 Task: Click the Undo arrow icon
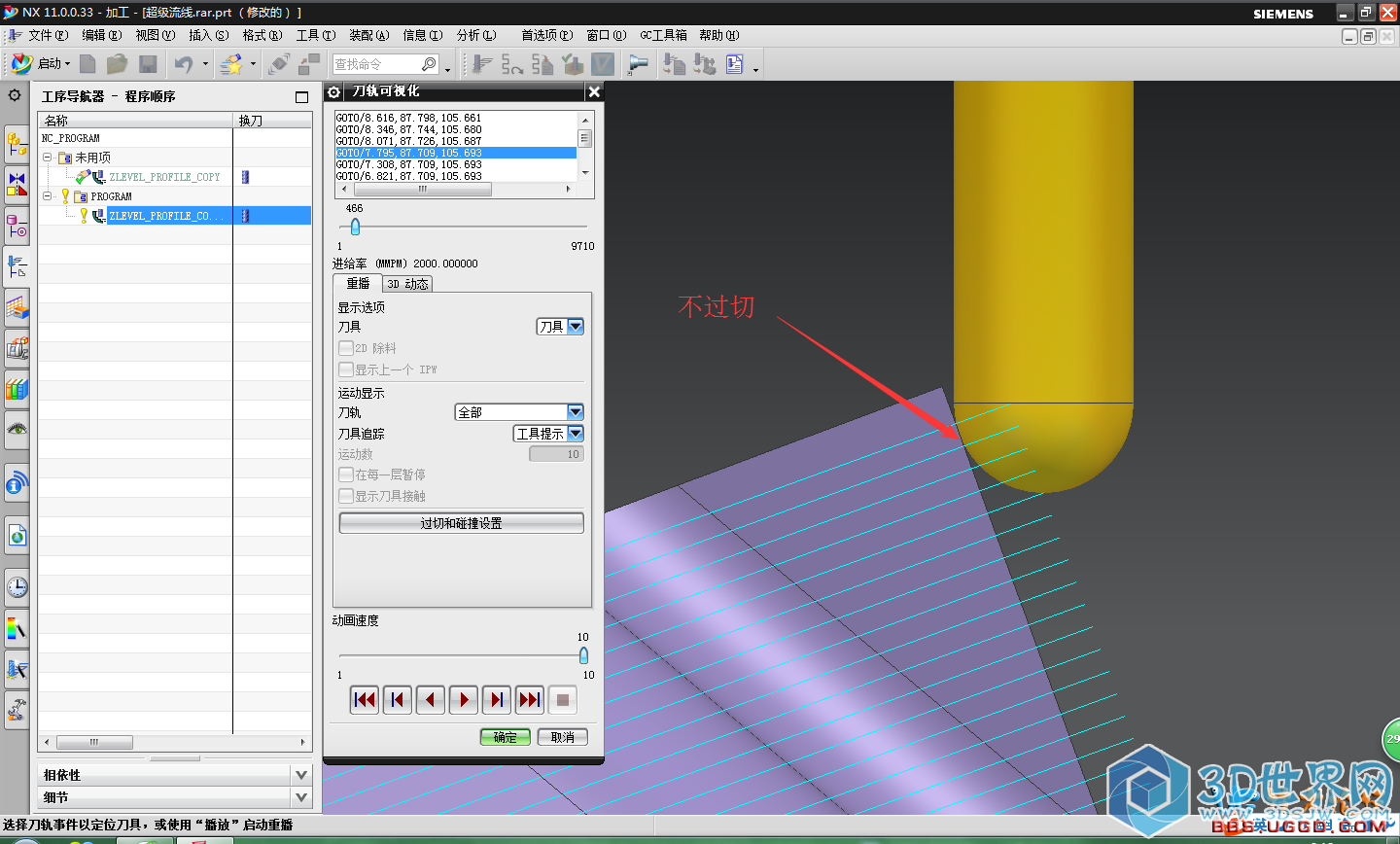[x=184, y=64]
